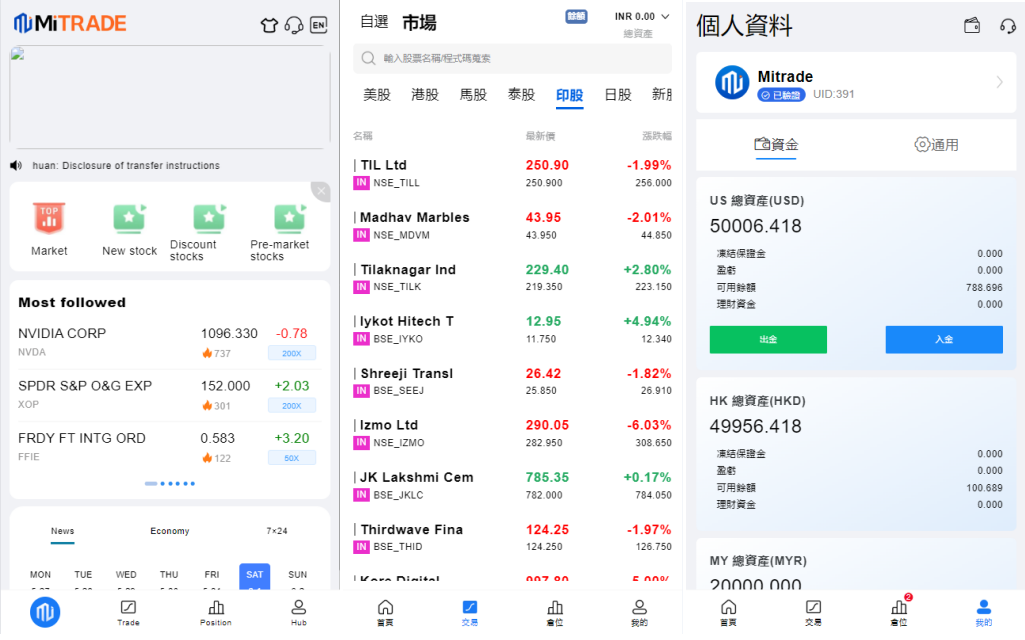Open Shreeji Transl stock row
Screen dimensions: 1025x640
tap(512, 382)
